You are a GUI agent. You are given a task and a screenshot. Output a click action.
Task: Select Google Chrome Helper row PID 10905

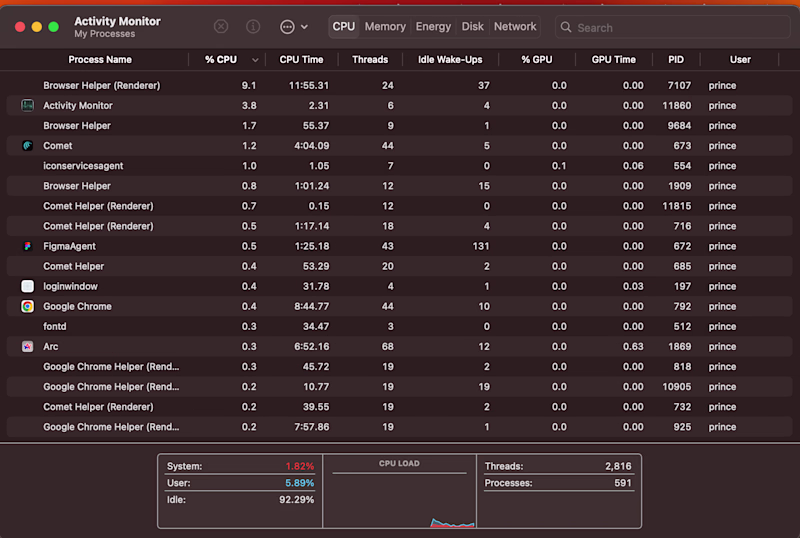(399, 387)
